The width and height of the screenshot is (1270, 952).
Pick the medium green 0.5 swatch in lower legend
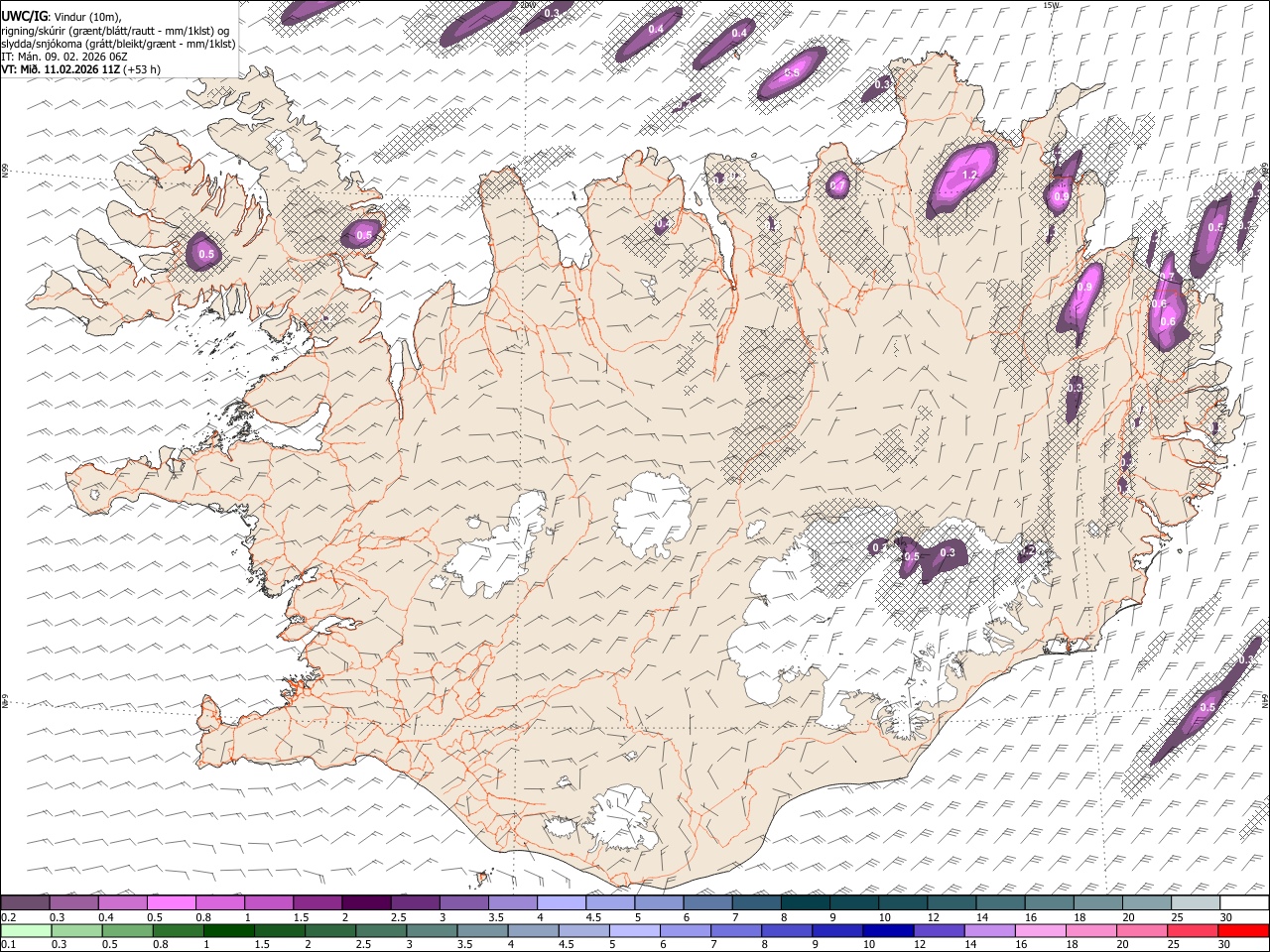(128, 930)
